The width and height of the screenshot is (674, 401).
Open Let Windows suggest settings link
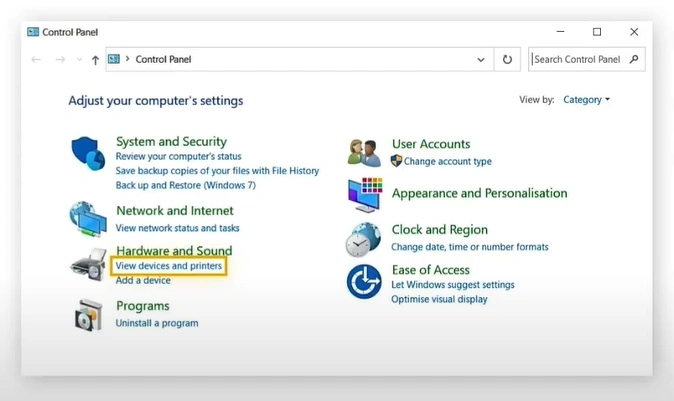click(452, 285)
